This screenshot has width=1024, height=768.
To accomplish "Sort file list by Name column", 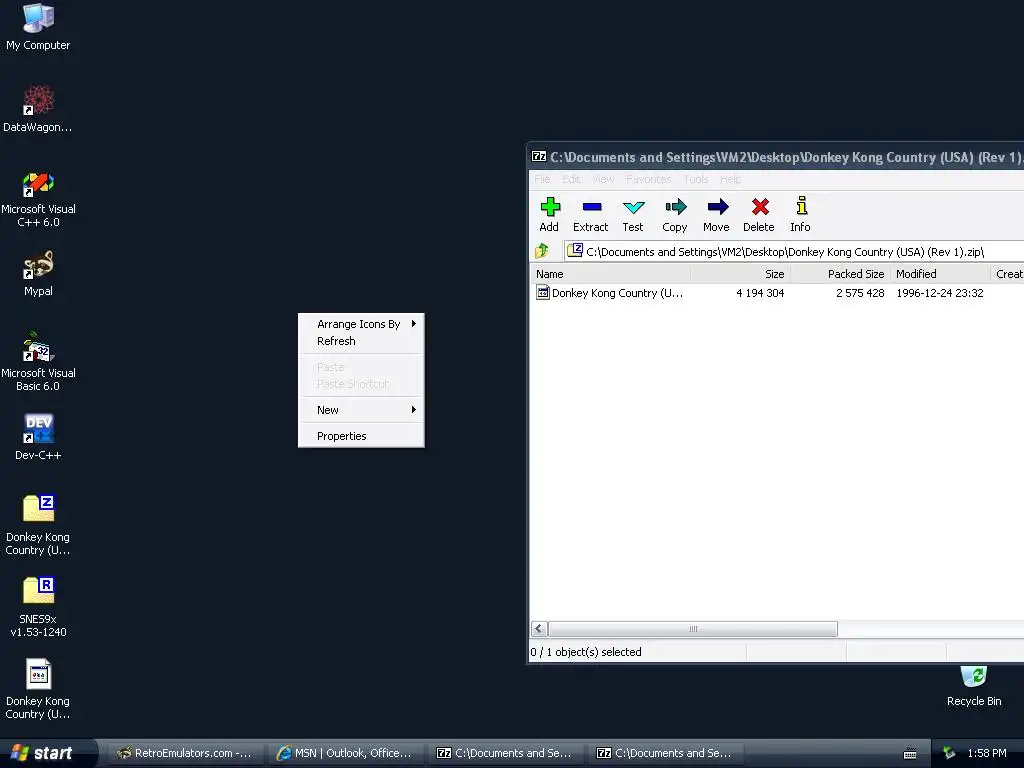I will (610, 274).
